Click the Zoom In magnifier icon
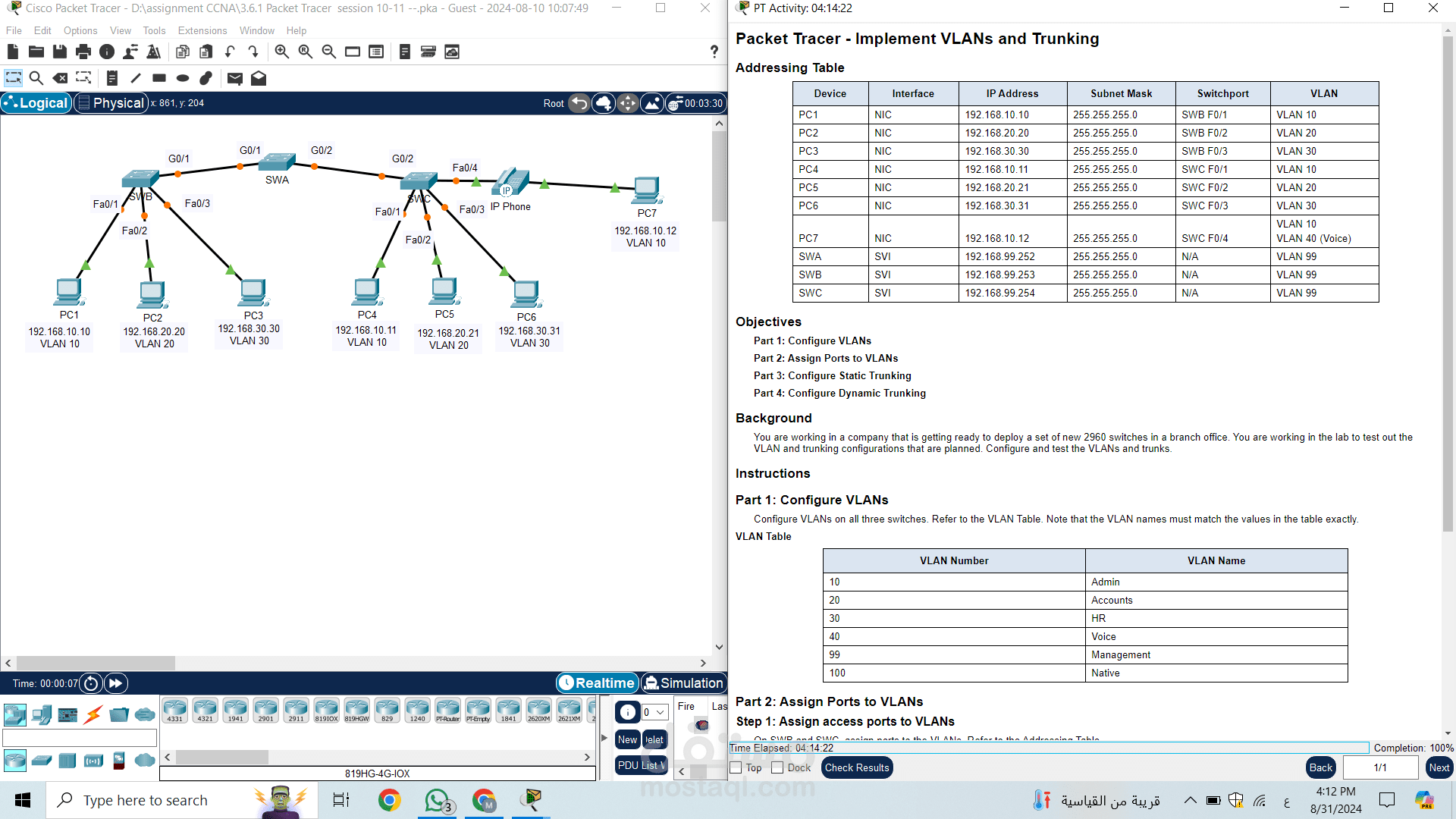Viewport: 1456px width, 819px height. coord(281,52)
